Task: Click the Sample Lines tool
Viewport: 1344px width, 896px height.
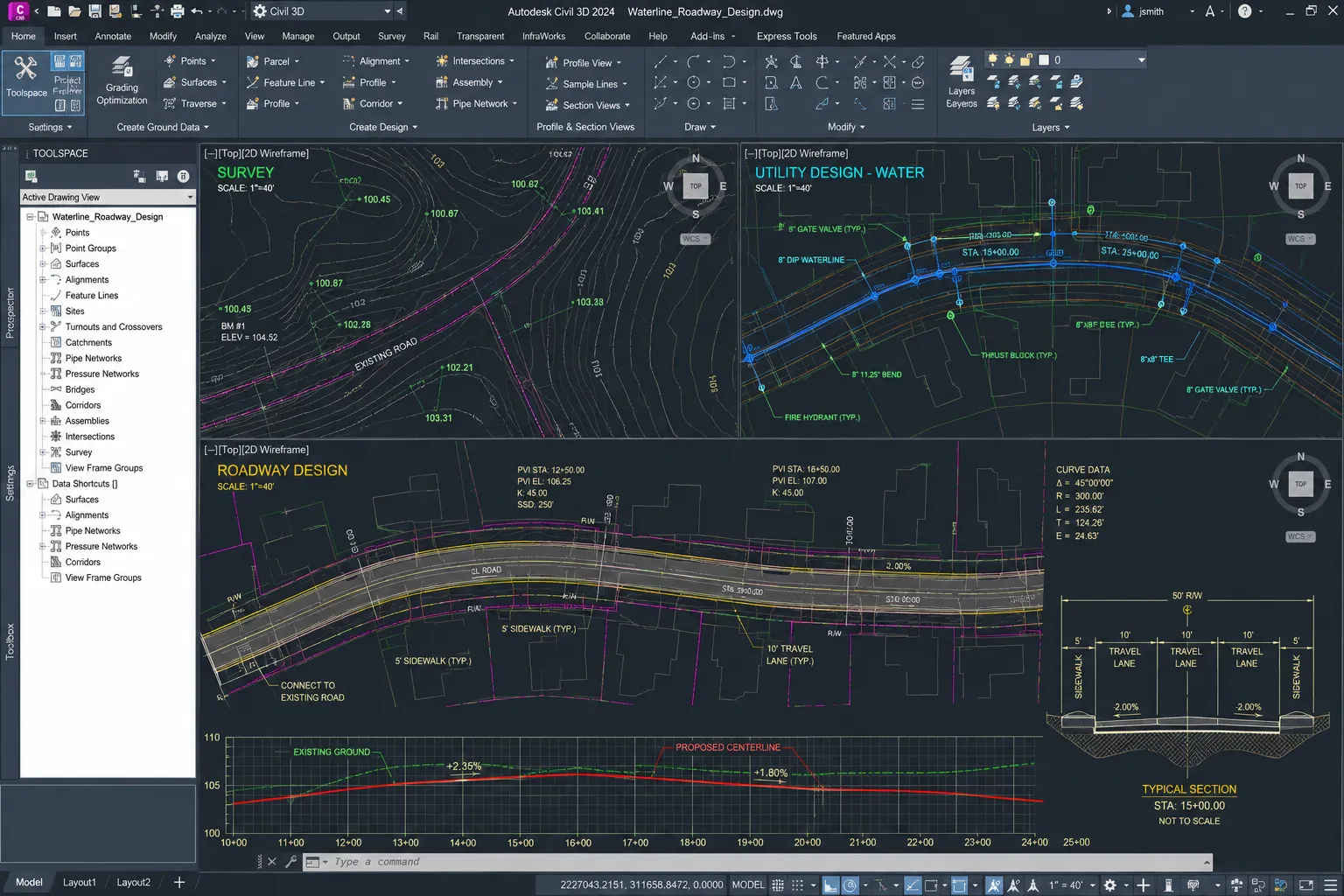Action: click(586, 84)
